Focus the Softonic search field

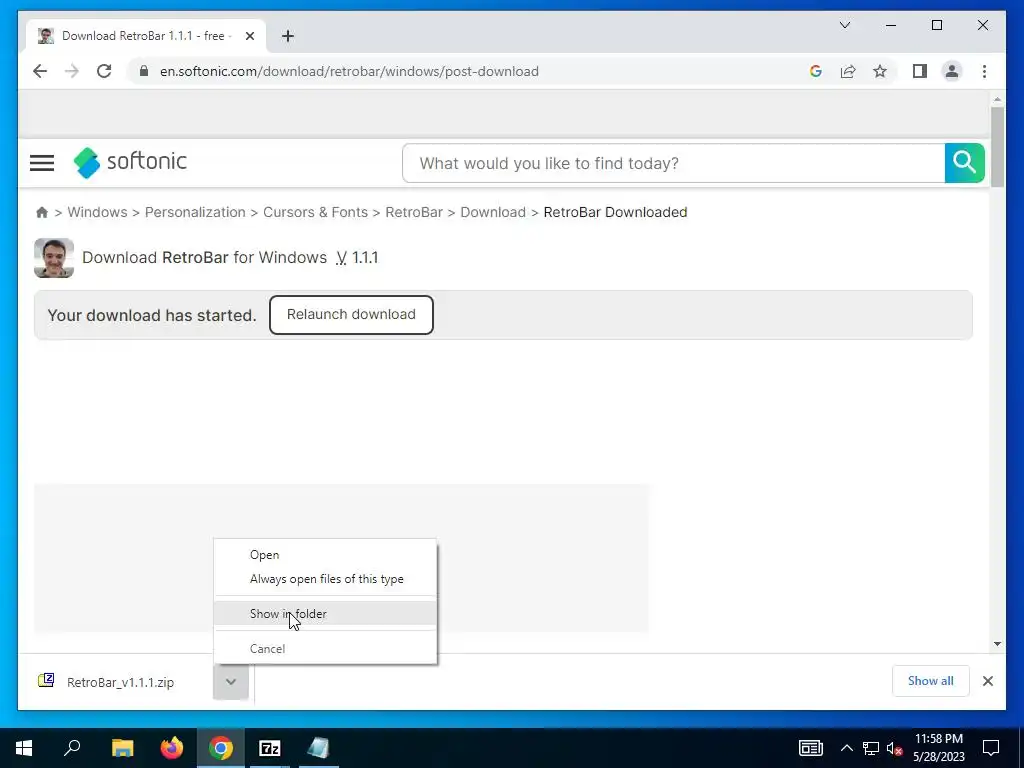[673, 163]
